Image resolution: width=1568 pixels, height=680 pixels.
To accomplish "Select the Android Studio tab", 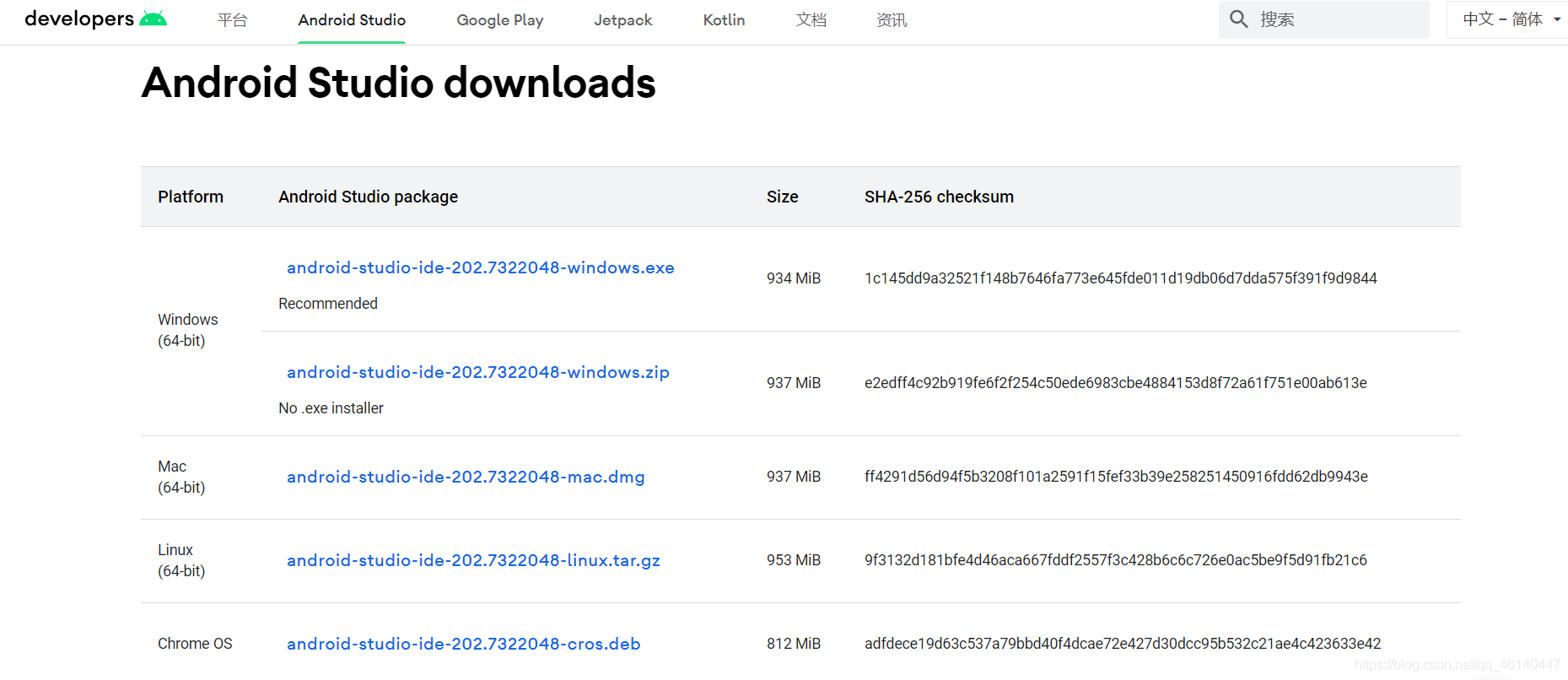I will point(352,19).
